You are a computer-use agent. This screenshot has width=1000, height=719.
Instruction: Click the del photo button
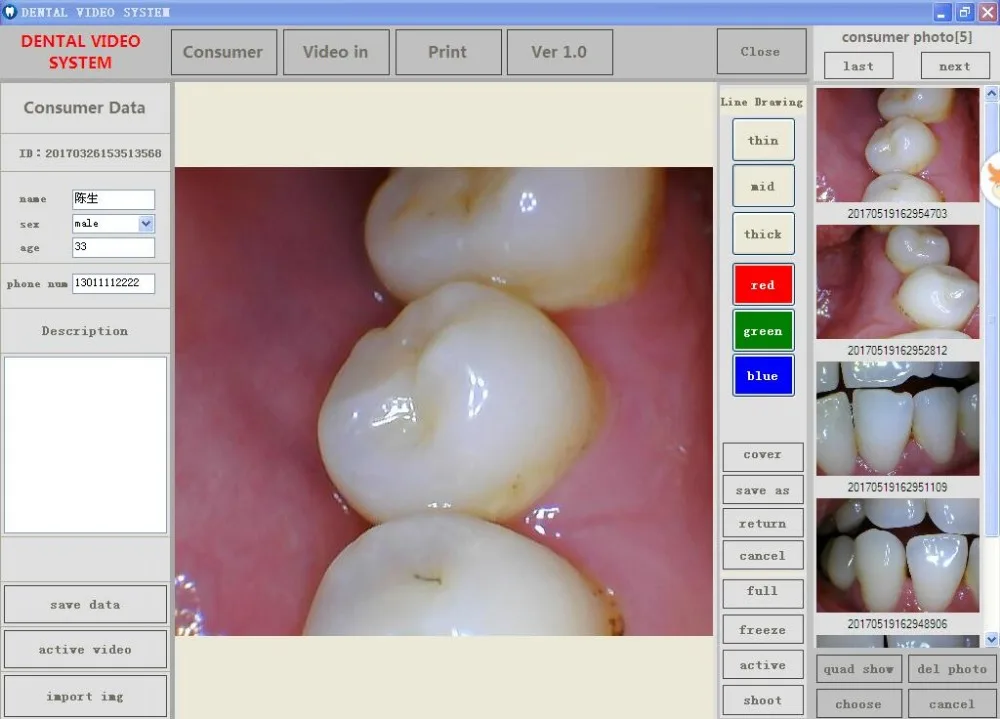[952, 669]
